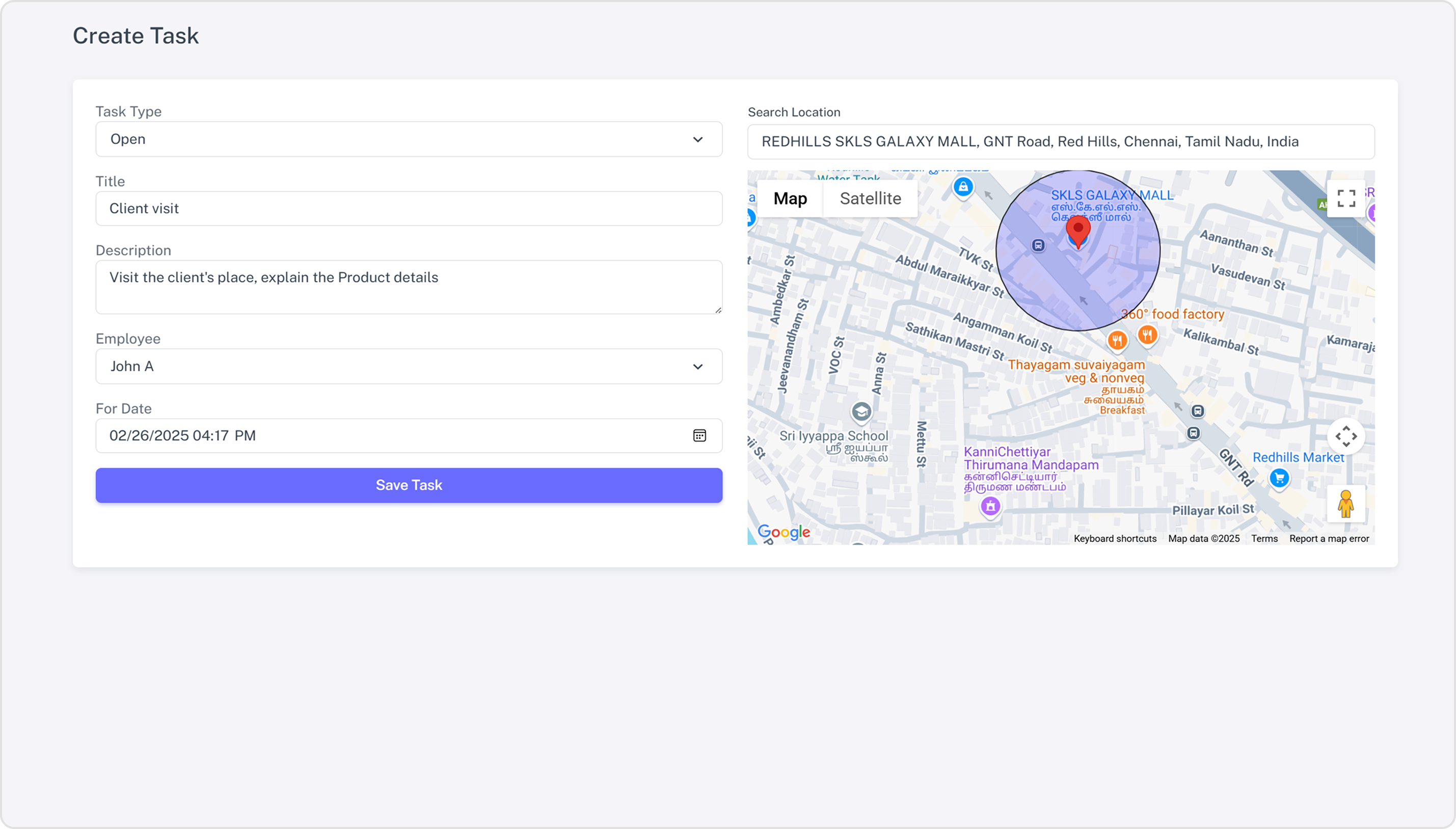1456x829 pixels.
Task: Click the Redhills Market shopping cart marker
Action: coord(1279,478)
